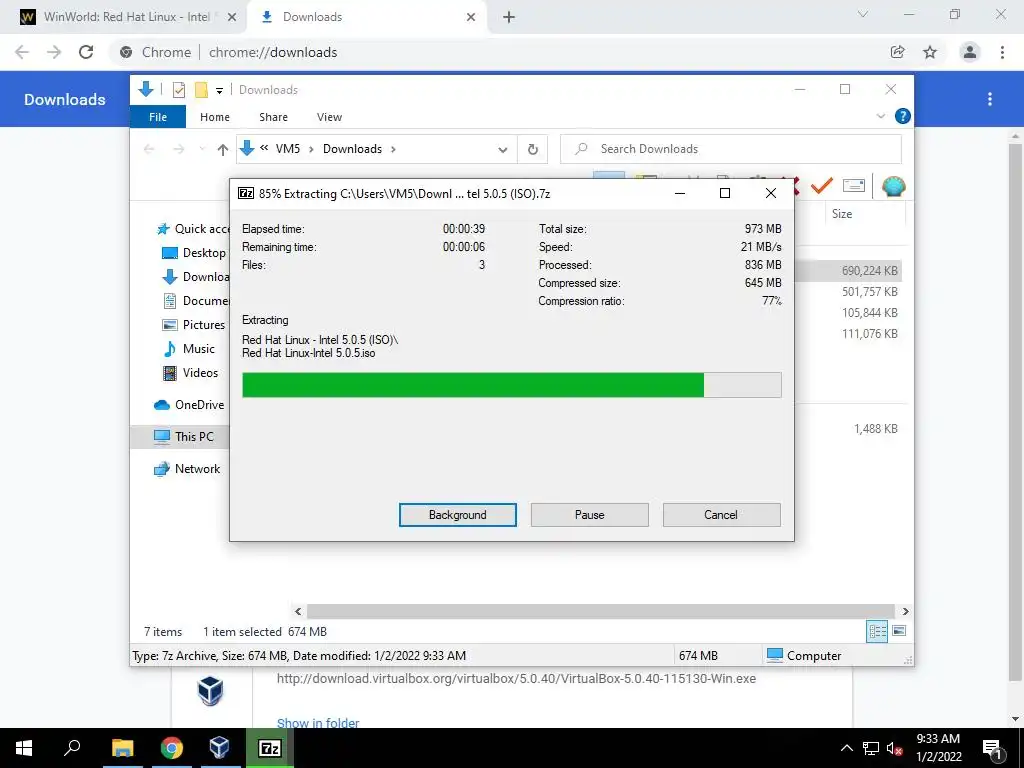1024x768 pixels.
Task: Click the Search Downloads field
Action: coord(731,149)
